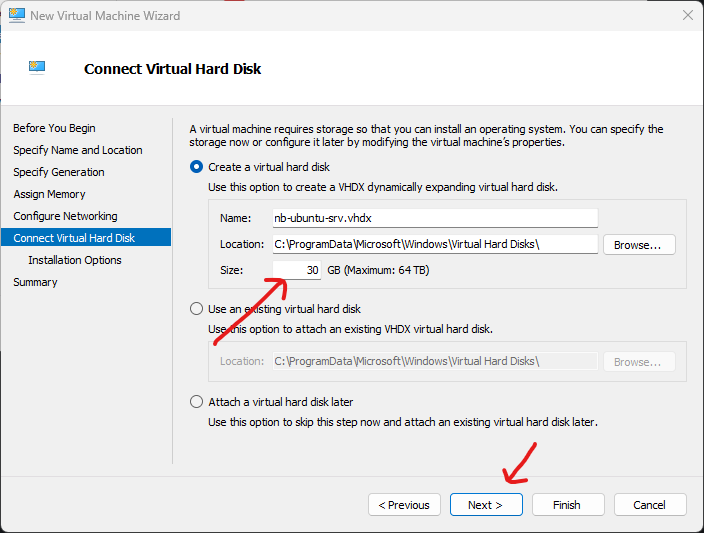Click the header virtual disk icon
The image size is (704, 533).
37,68
